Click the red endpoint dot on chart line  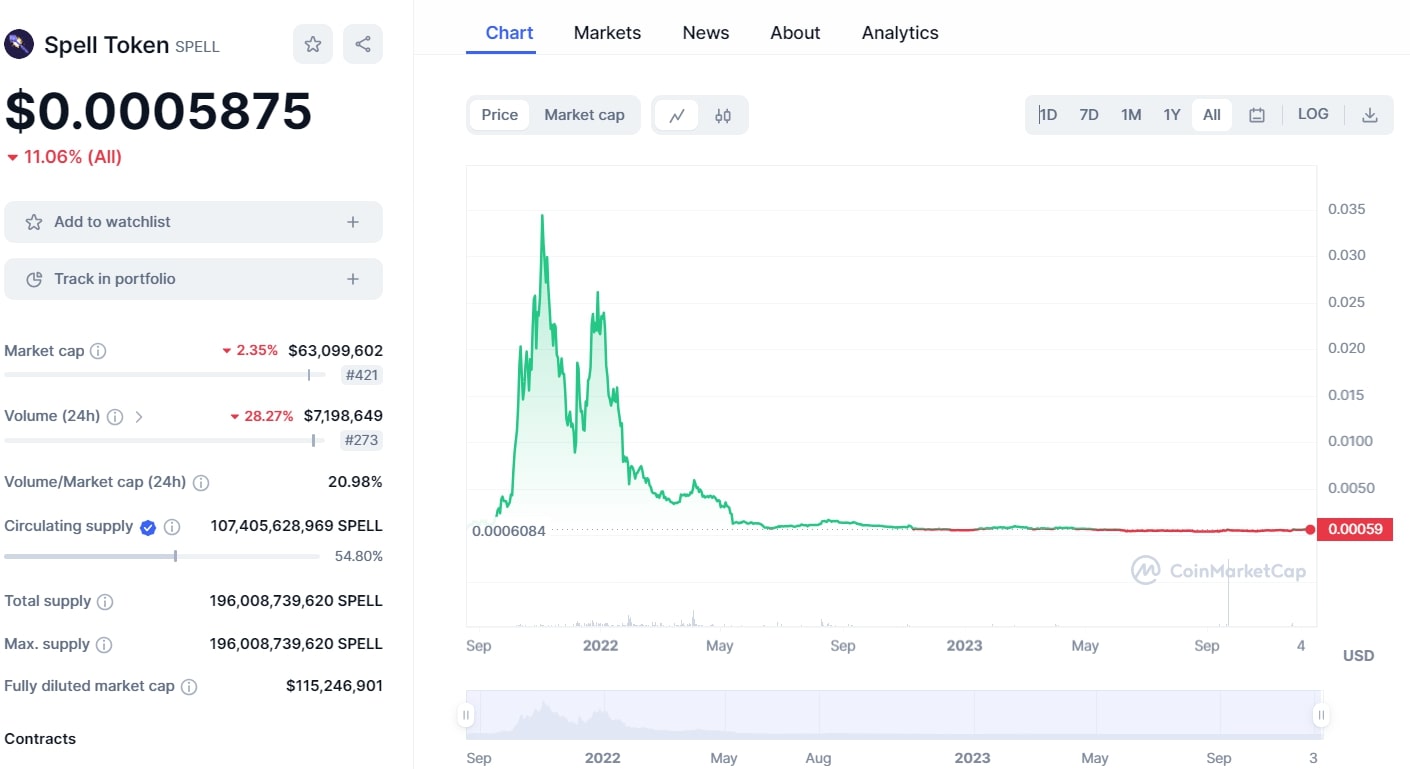[1310, 529]
